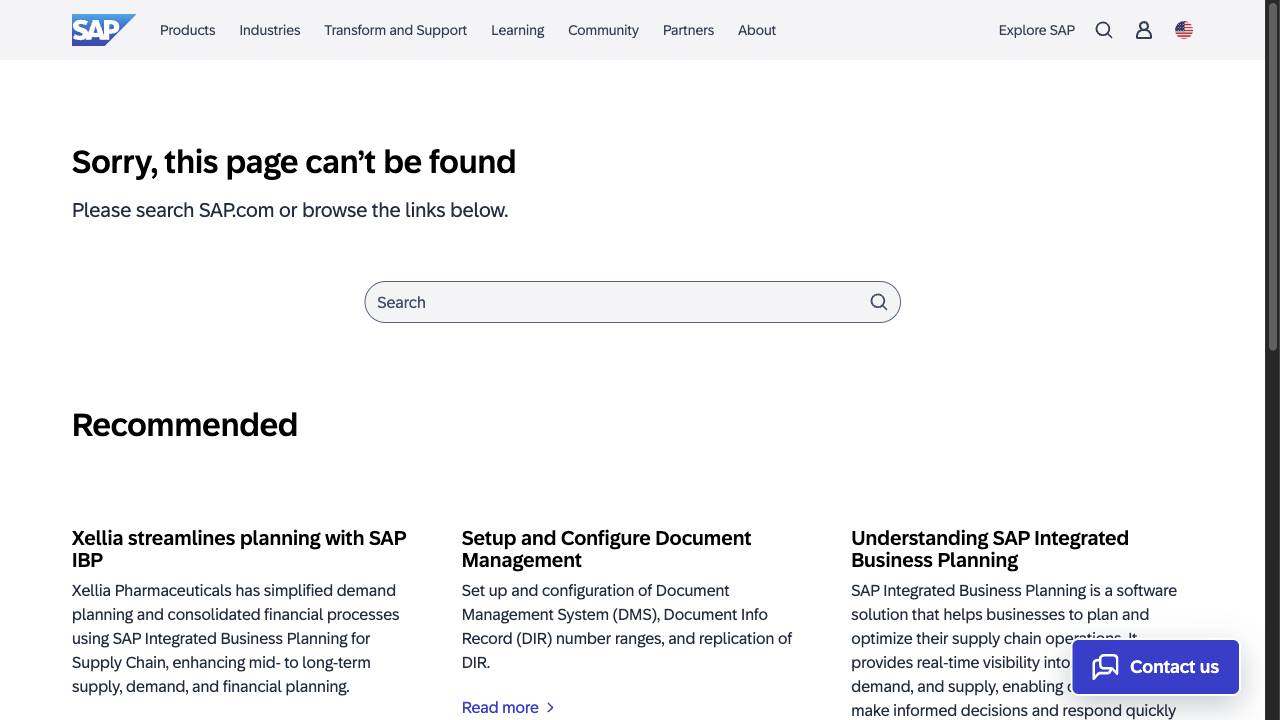Focus the page Search input field
1280x720 pixels.
click(x=632, y=302)
